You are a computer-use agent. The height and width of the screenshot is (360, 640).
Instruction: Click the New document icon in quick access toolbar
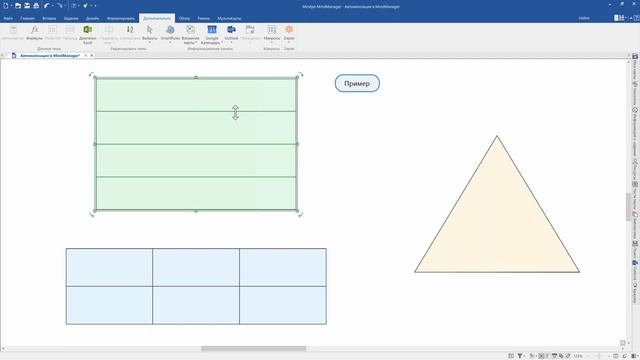pyautogui.click(x=6, y=6)
